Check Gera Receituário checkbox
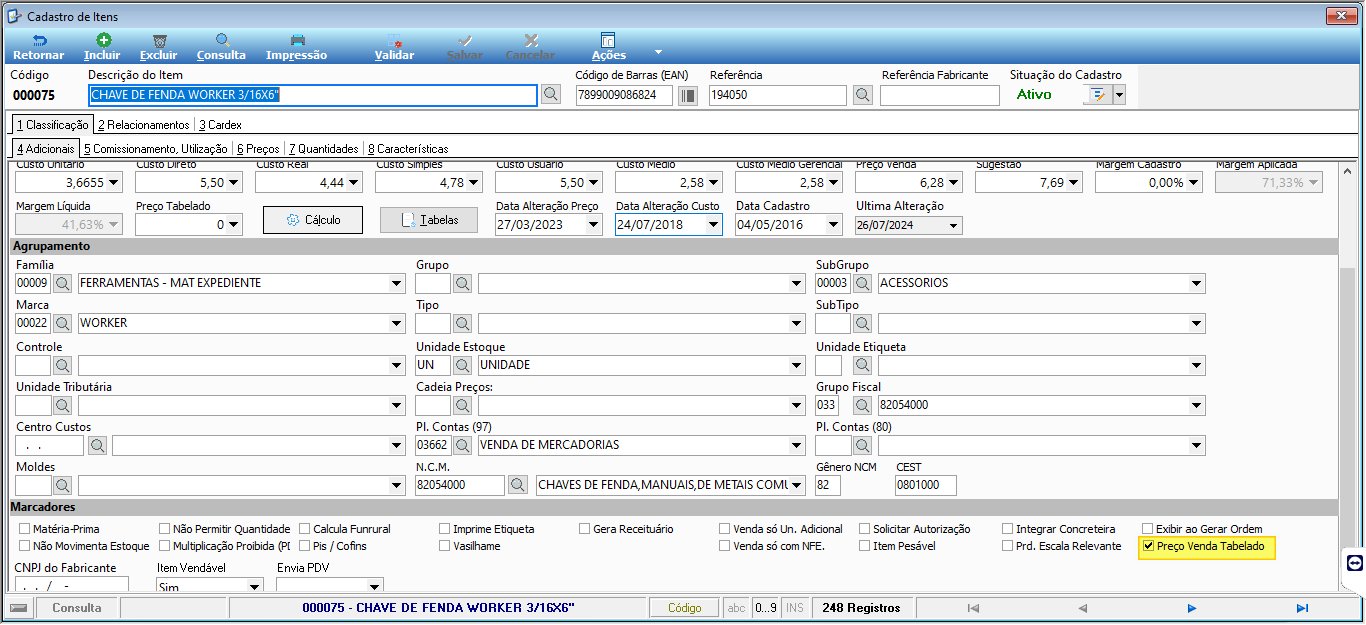 (585, 529)
